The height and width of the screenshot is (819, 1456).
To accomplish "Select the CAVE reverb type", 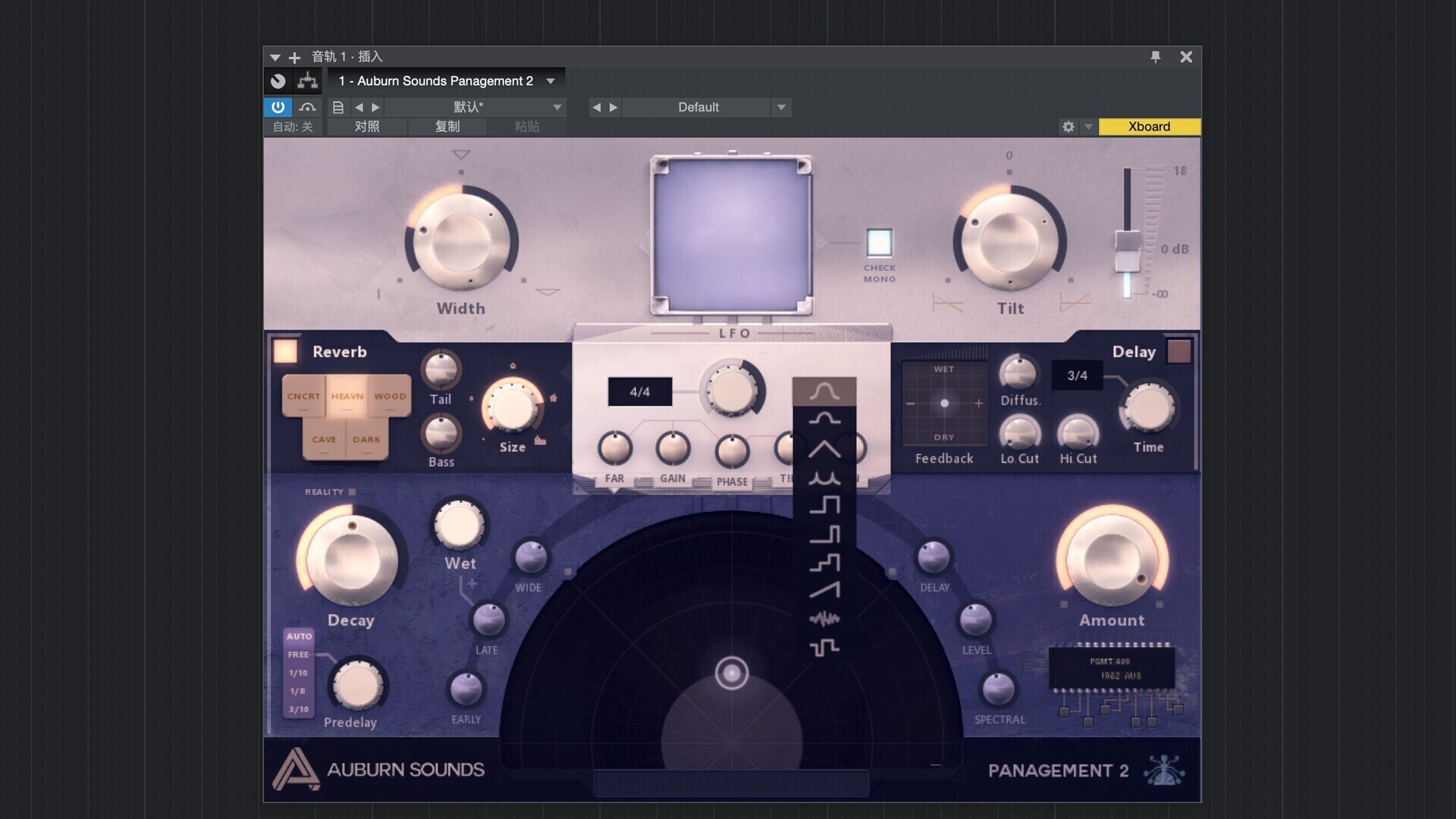I will pyautogui.click(x=324, y=439).
